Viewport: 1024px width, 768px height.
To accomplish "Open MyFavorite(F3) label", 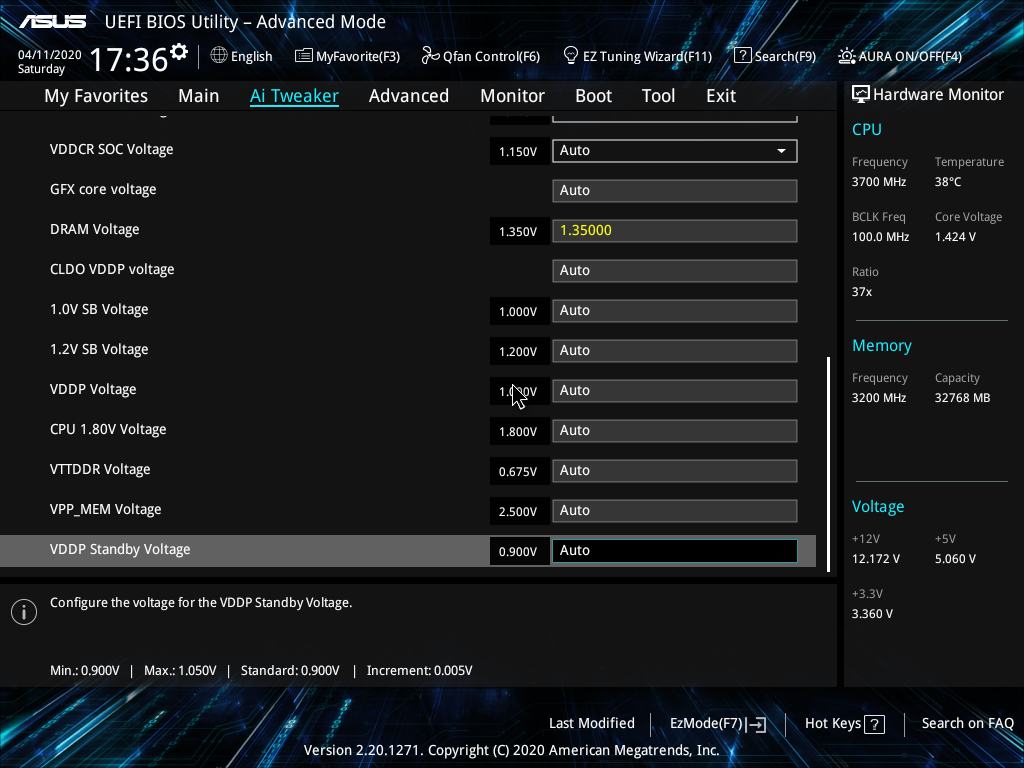I will click(358, 56).
